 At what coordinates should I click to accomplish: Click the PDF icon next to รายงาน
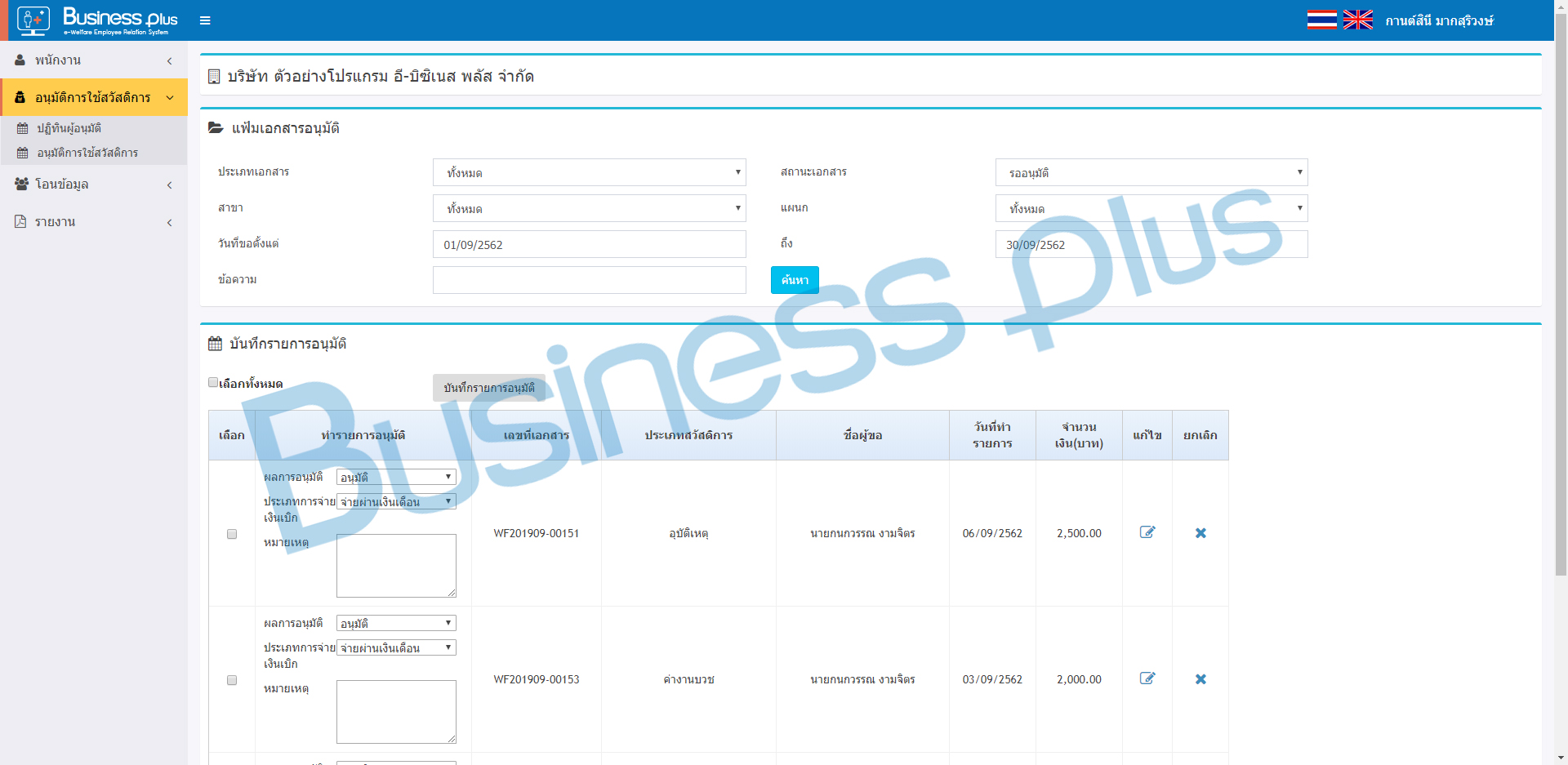point(20,221)
